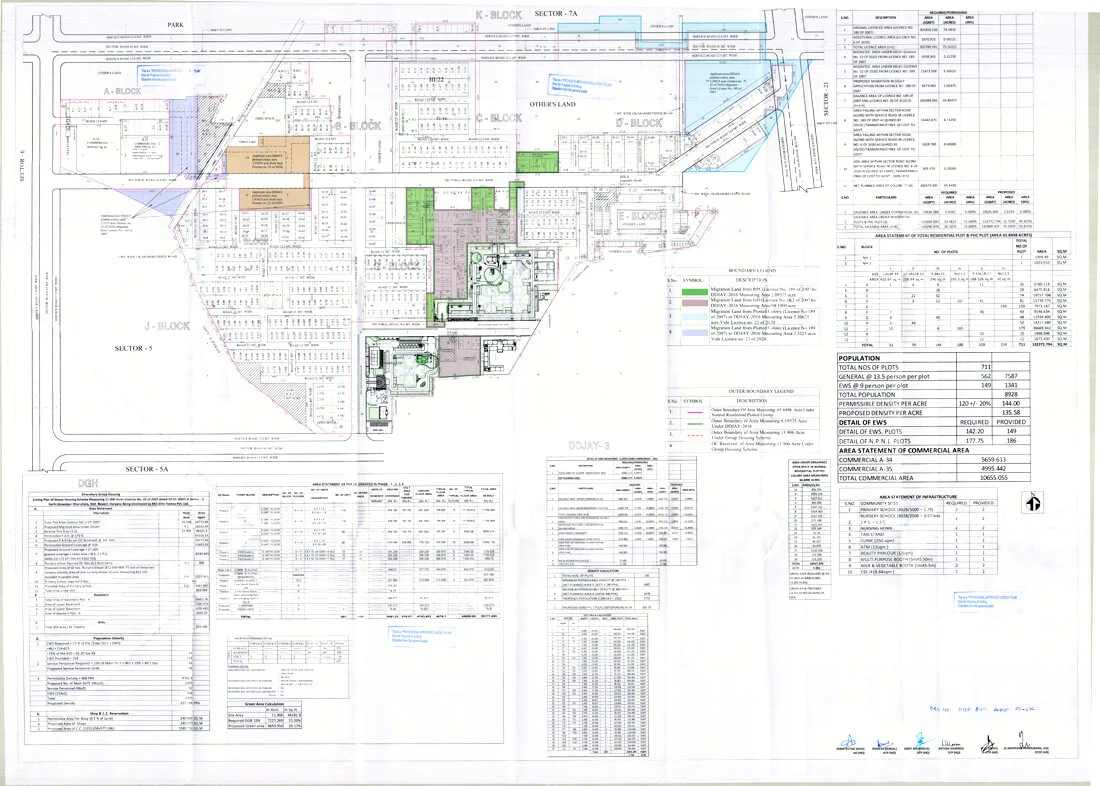Click the value '1341'

[1011, 385]
